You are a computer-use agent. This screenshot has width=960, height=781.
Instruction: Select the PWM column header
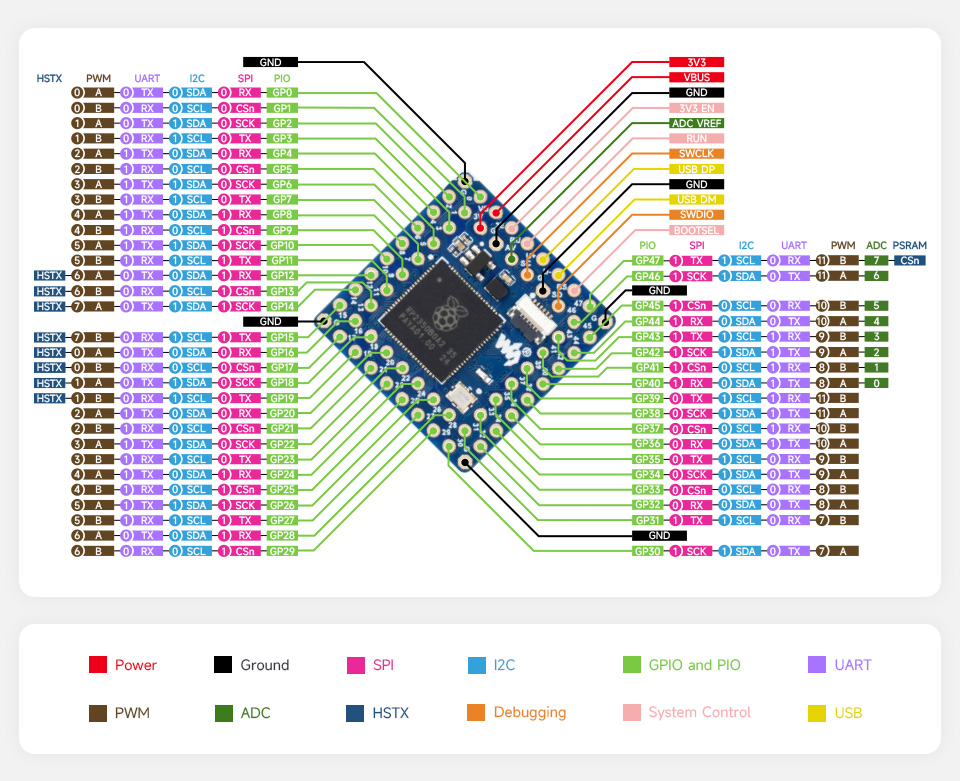[98, 78]
